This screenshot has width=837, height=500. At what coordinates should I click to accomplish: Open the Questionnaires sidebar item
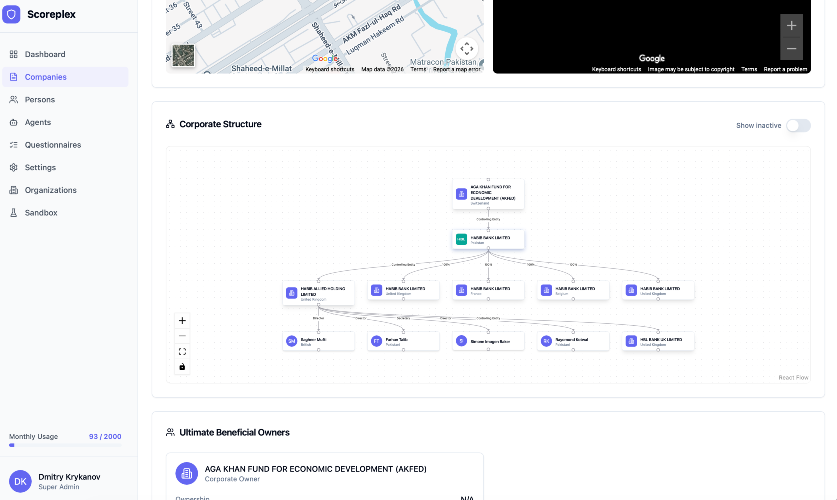pos(53,145)
